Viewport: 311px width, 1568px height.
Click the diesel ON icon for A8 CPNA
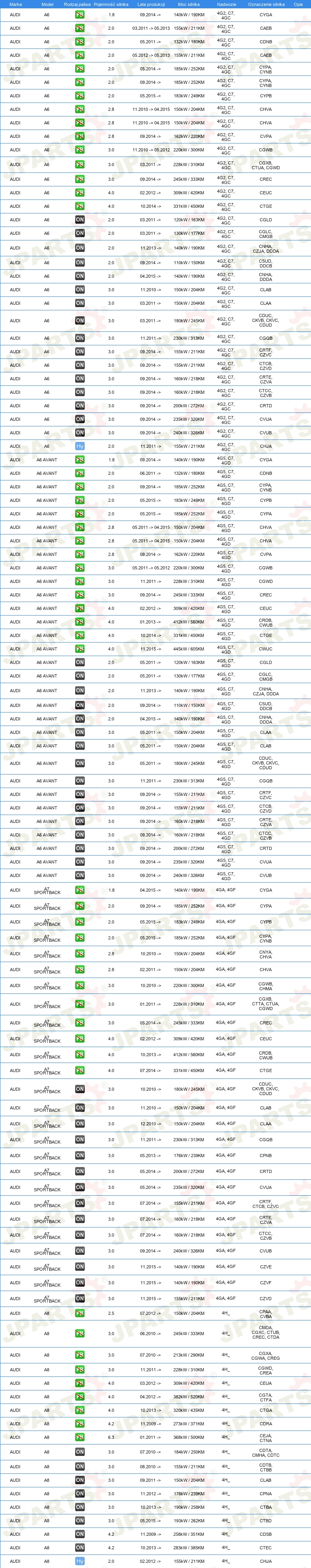80,1494
